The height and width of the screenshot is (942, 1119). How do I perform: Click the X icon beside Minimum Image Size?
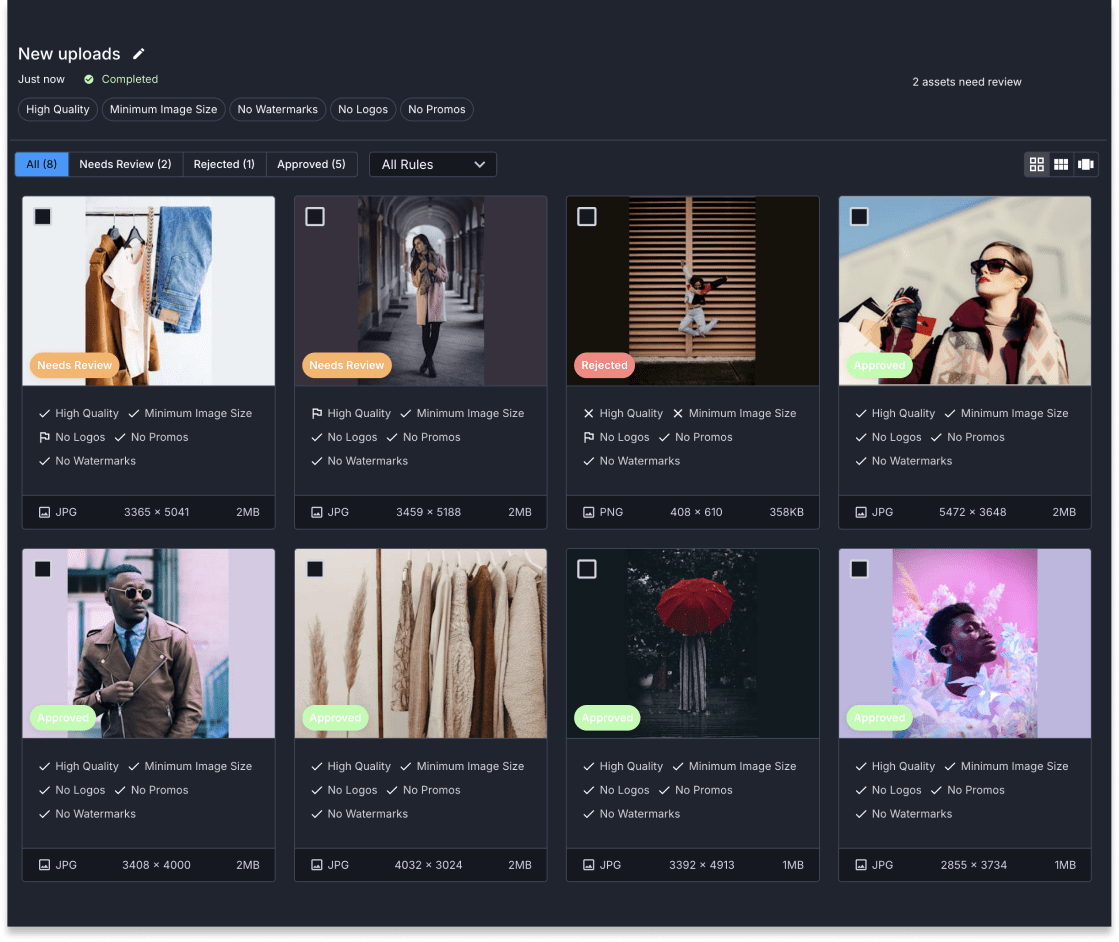pyautogui.click(x=678, y=413)
